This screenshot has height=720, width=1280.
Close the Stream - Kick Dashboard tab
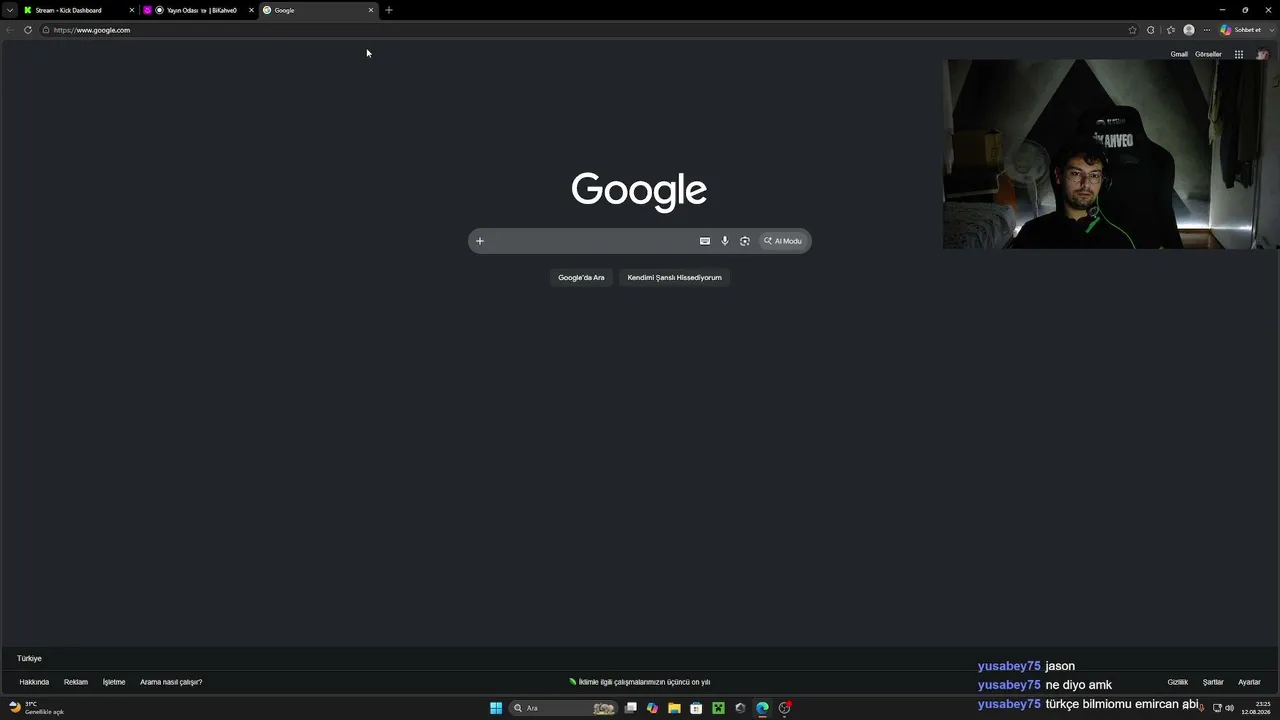(131, 10)
